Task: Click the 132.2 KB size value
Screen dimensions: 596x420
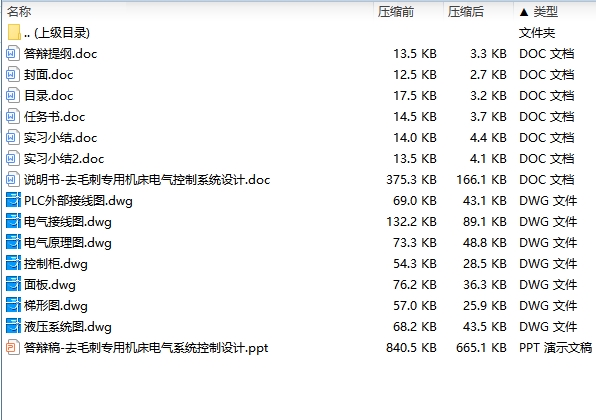Action: 411,222
